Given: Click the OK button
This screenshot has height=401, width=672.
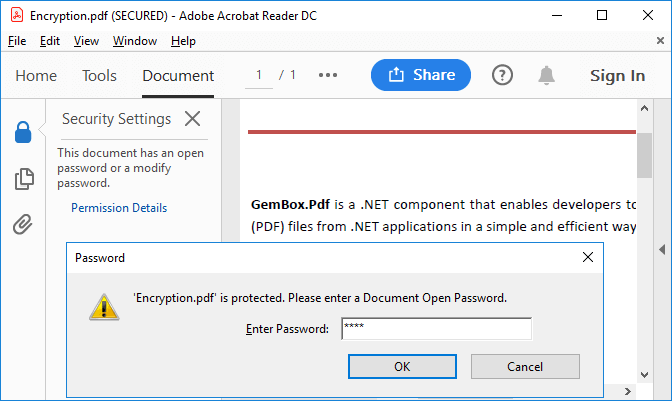Looking at the screenshot, I should [402, 367].
